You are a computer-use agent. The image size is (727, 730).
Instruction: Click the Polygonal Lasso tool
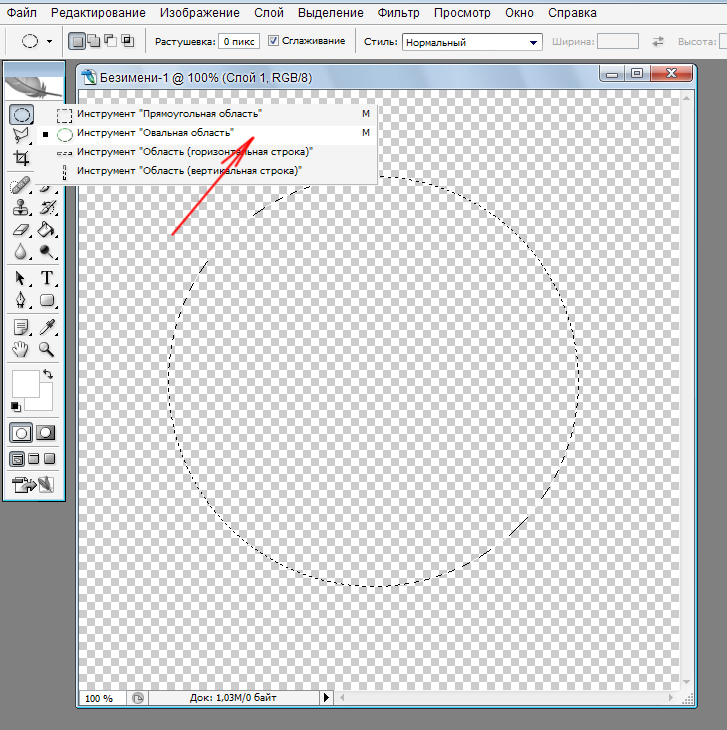(x=21, y=136)
